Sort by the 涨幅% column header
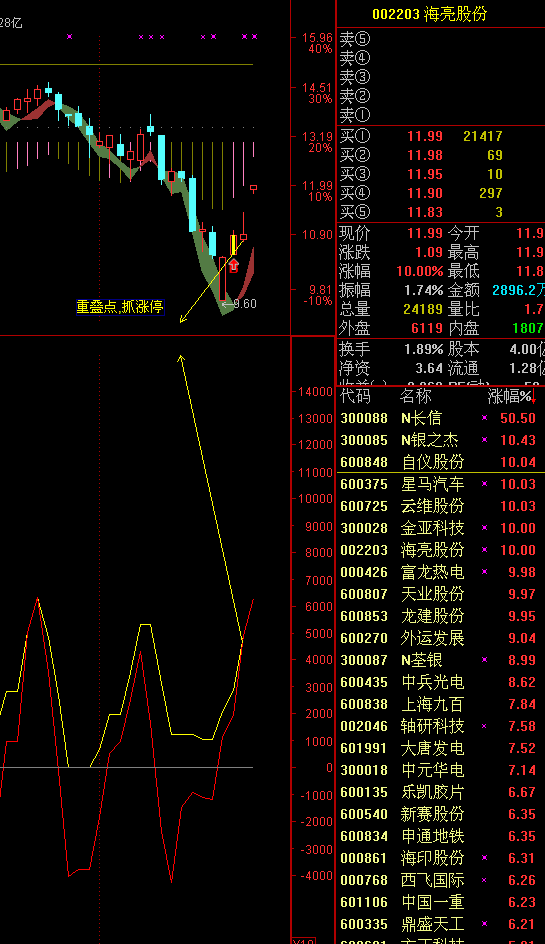Screen dimensions: 545x944 tap(509, 396)
